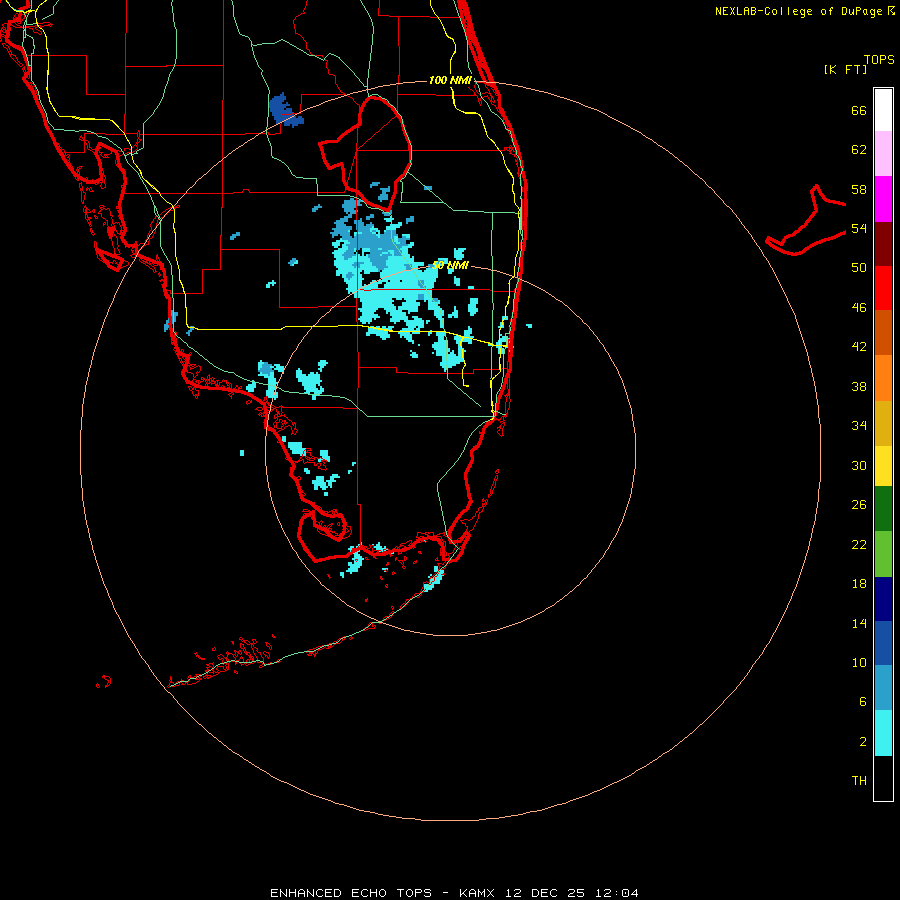Click the cyan swatch between 6 and 2
This screenshot has width=900, height=900.
[883, 733]
